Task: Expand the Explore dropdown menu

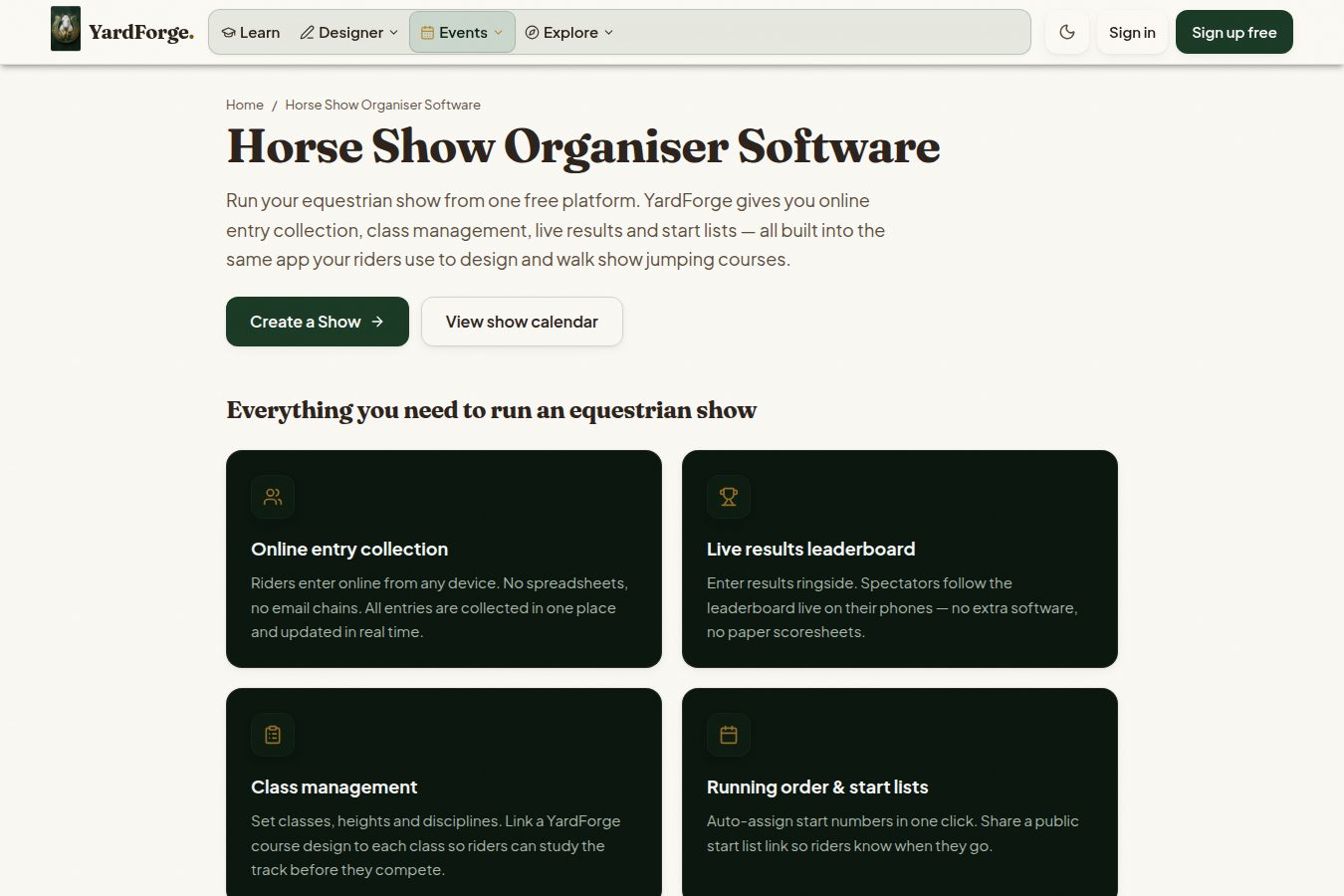Action: (569, 32)
